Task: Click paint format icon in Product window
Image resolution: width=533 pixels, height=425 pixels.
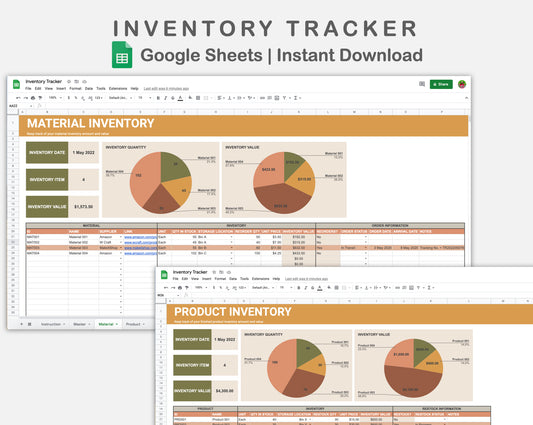Action: pos(187,288)
